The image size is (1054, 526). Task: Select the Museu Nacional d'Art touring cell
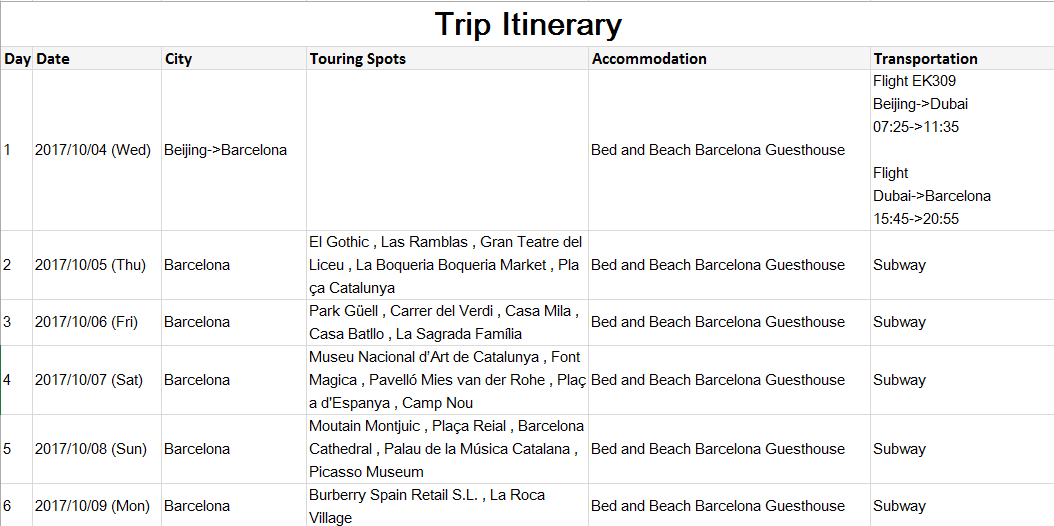click(x=447, y=380)
